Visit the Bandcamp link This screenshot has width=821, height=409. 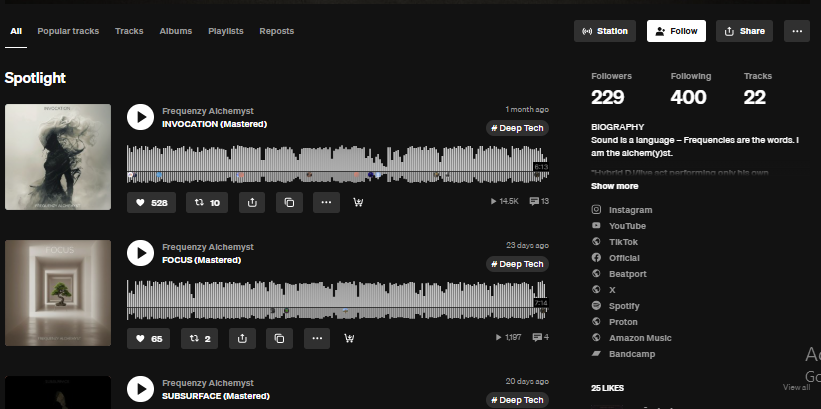tap(631, 354)
